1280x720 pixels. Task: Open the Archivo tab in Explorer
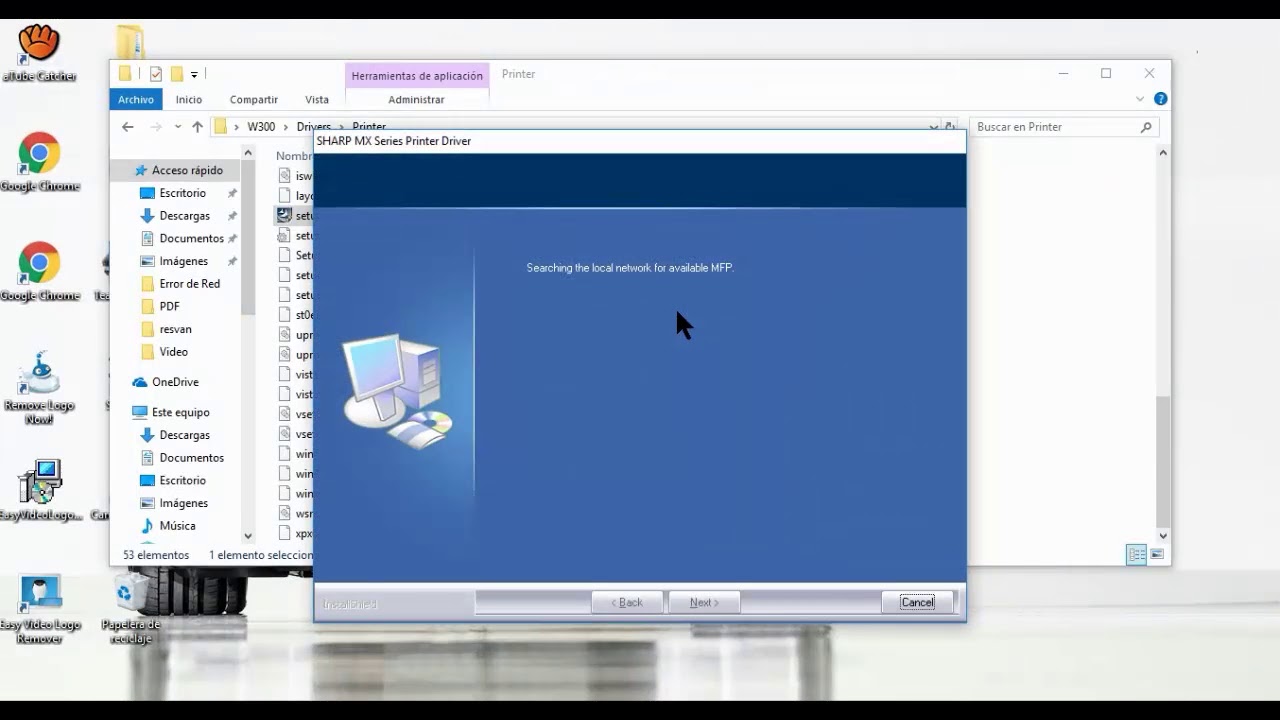(x=136, y=99)
